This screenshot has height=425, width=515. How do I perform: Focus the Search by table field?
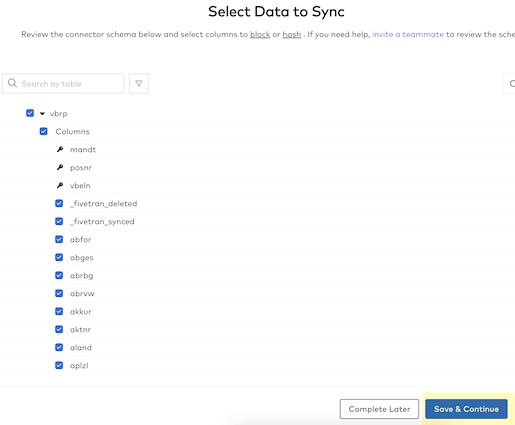pyautogui.click(x=63, y=83)
